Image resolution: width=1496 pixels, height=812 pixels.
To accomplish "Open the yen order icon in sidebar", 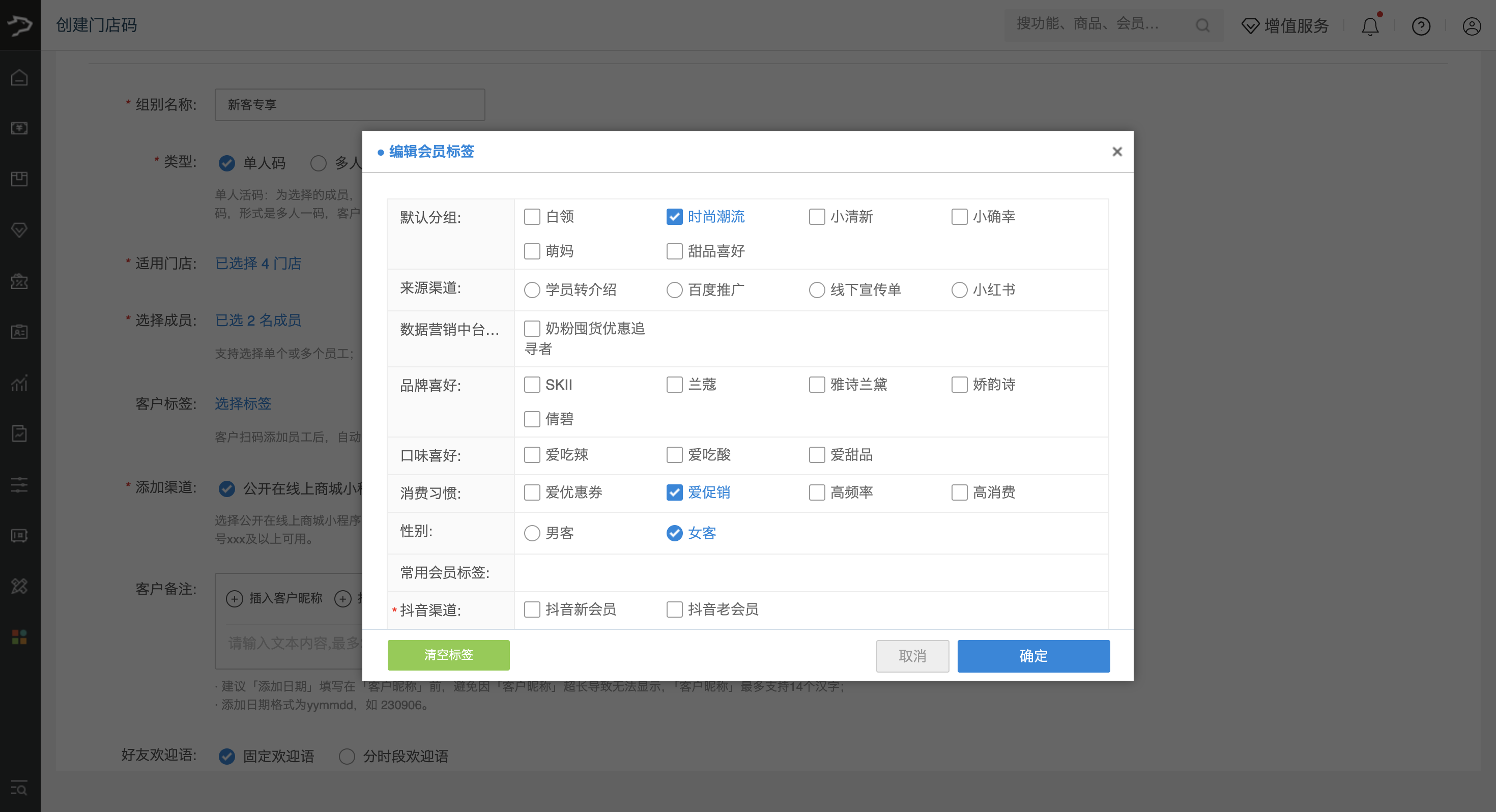I will pyautogui.click(x=19, y=128).
